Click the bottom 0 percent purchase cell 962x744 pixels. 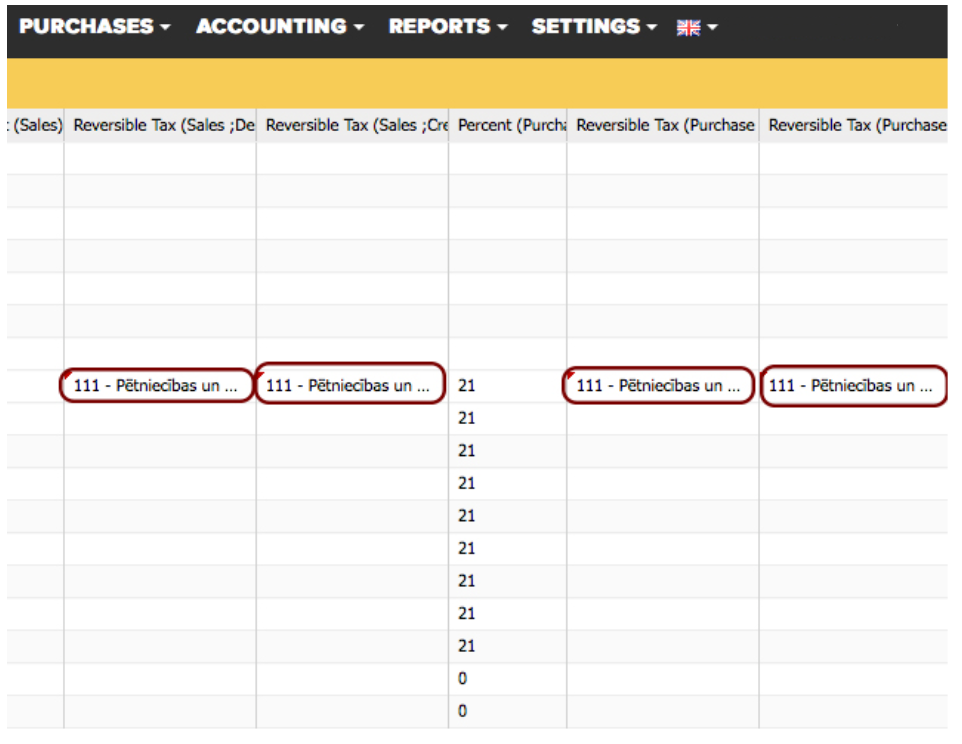pyautogui.click(x=463, y=711)
